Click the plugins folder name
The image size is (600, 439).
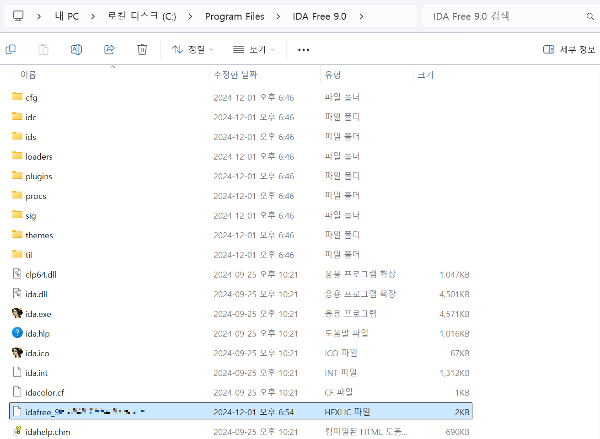point(39,176)
